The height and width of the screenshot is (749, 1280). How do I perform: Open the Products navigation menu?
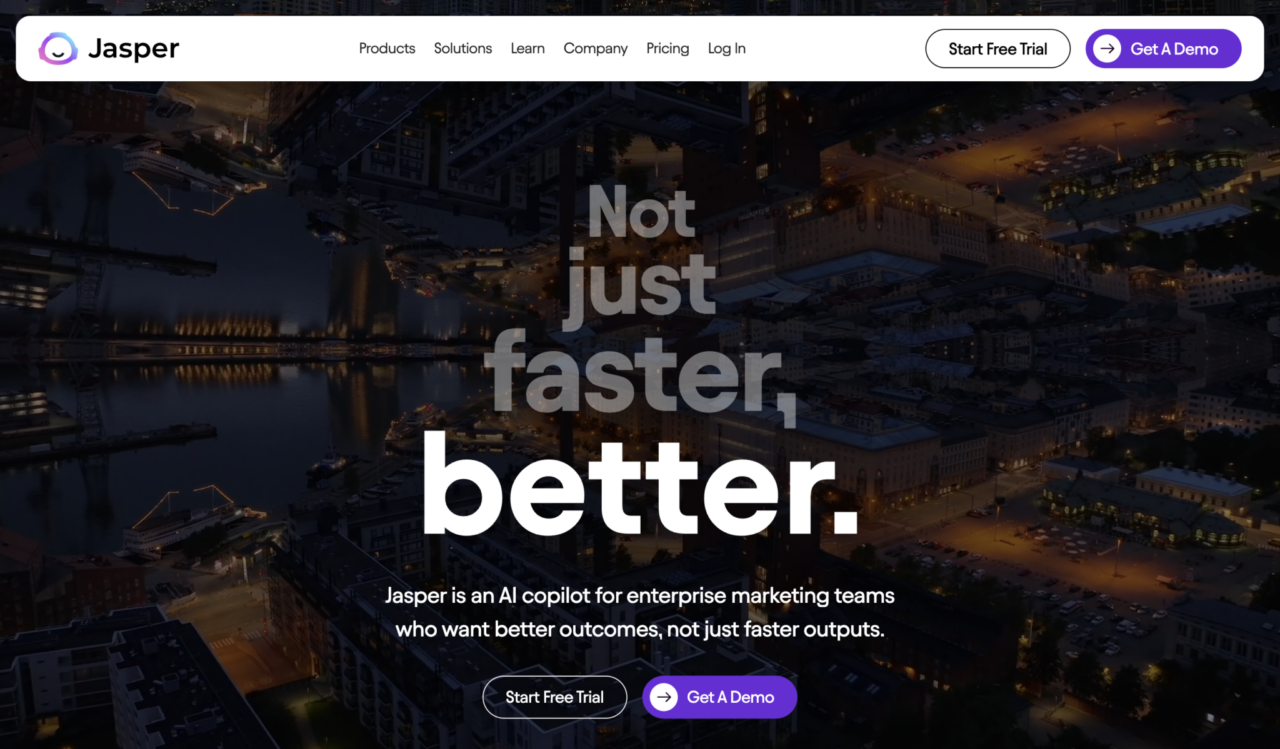click(387, 48)
